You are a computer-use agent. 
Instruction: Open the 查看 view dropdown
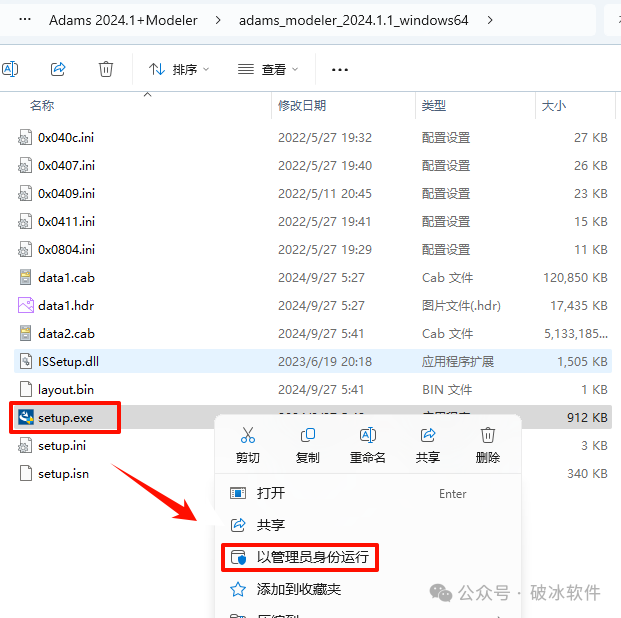[268, 70]
